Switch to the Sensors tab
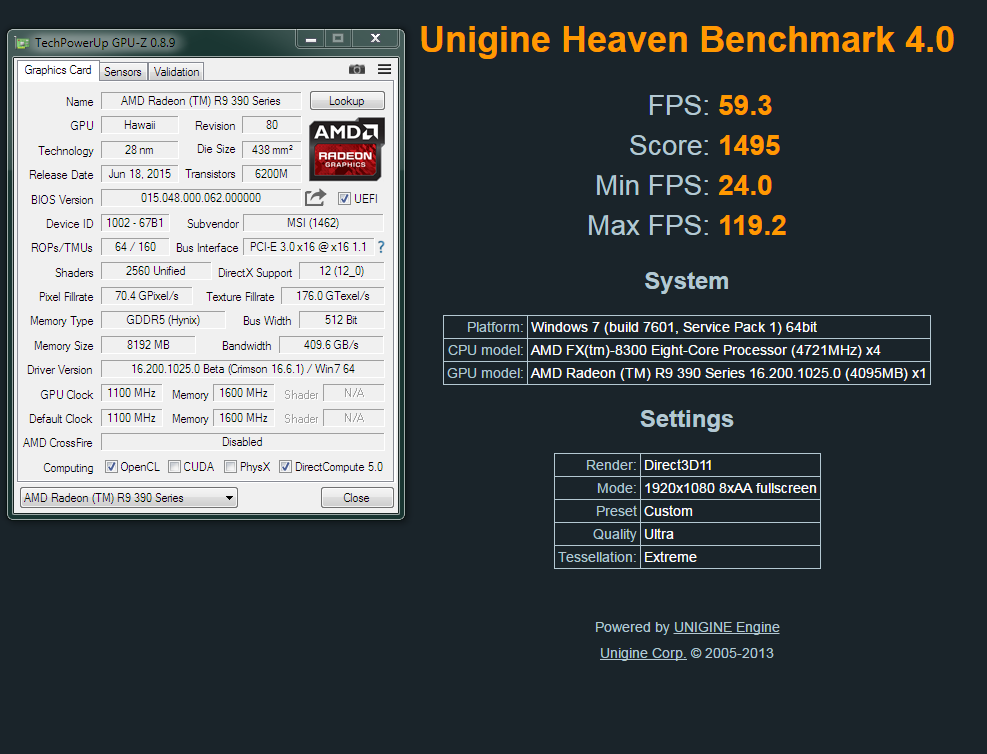 coord(123,72)
